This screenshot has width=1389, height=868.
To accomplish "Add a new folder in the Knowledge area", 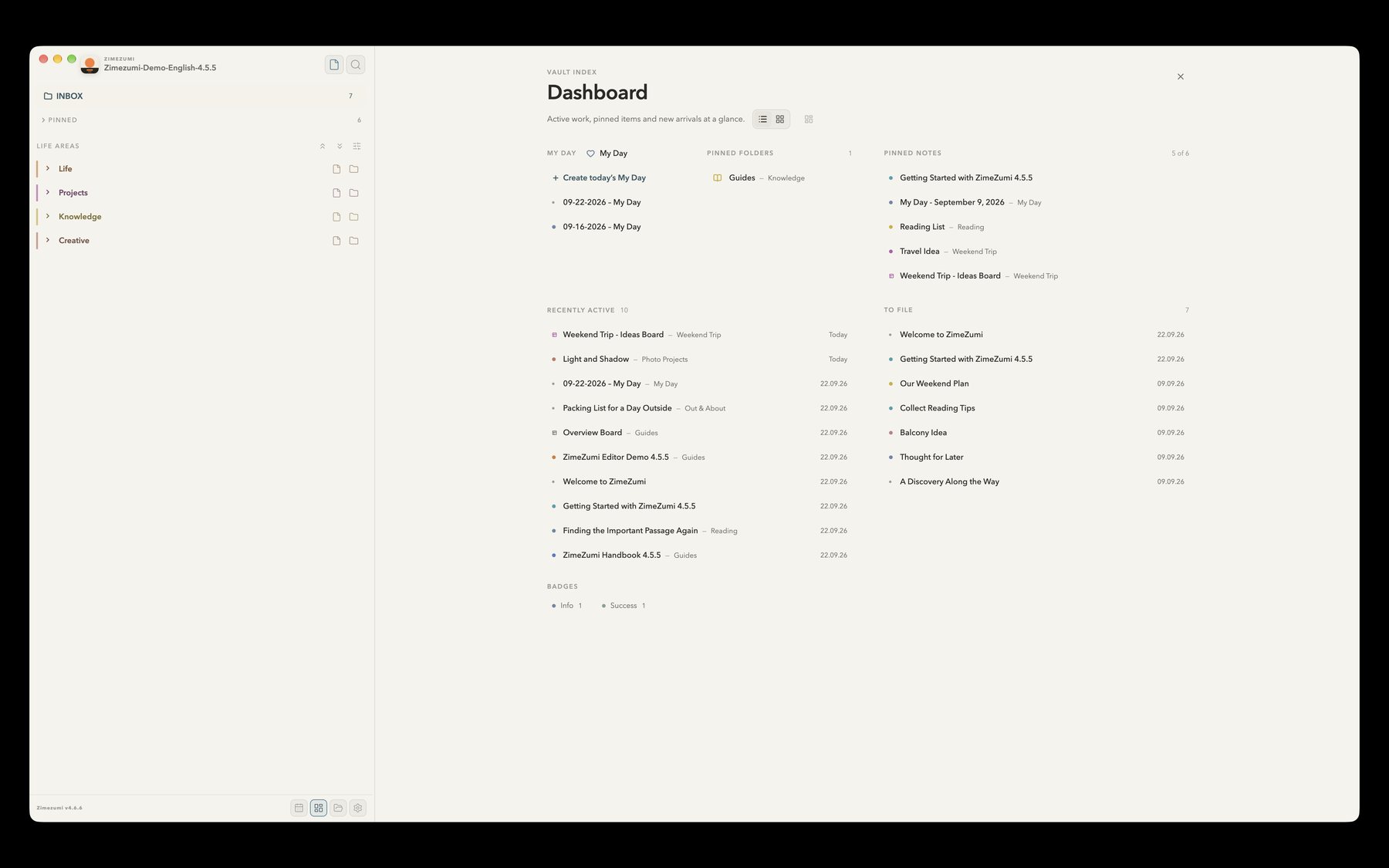I will [354, 217].
